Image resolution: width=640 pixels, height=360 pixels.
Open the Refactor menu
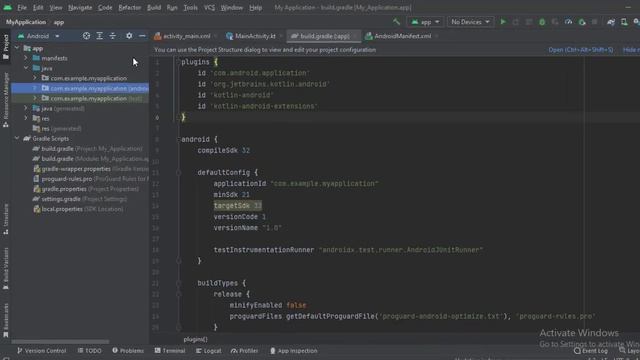[129, 7]
